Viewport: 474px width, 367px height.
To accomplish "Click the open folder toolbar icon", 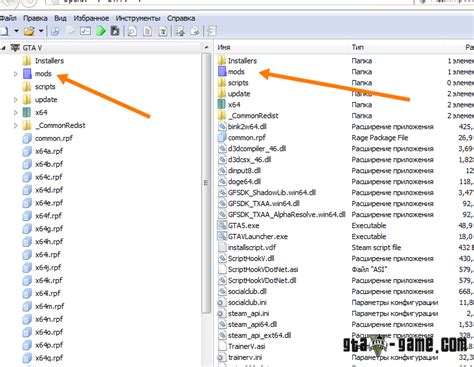I will point(29,31).
